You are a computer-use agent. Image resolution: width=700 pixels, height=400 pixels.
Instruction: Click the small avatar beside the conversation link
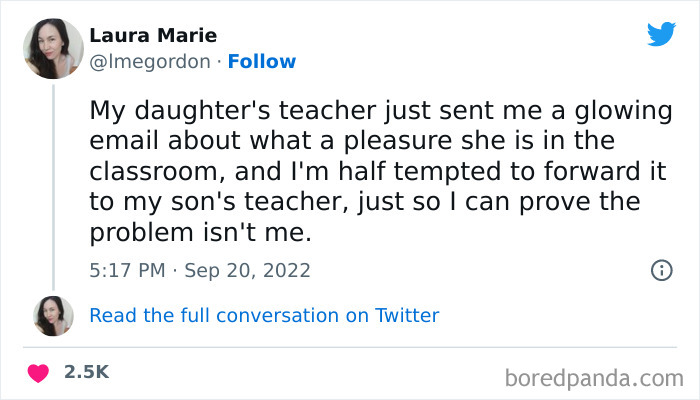point(53,316)
